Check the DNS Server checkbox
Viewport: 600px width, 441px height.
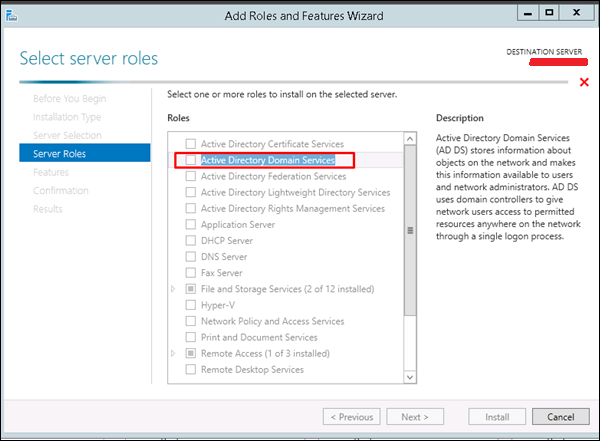[x=191, y=256]
